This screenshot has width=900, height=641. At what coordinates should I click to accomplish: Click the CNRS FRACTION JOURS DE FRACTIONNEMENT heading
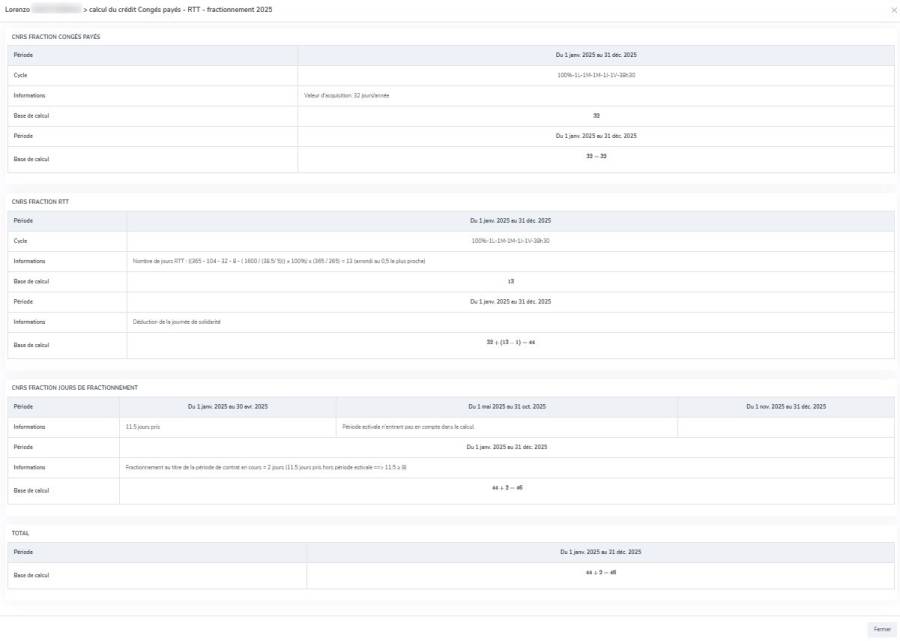(75, 387)
